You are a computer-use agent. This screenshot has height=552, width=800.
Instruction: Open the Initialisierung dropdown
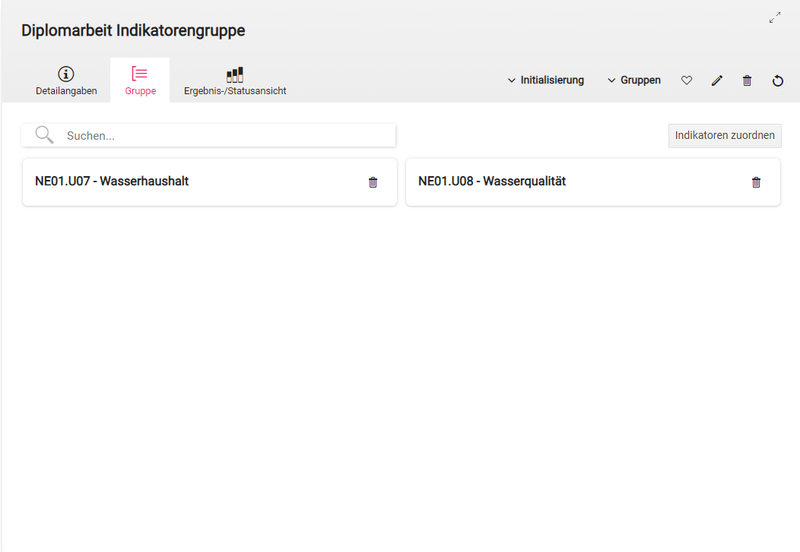[545, 80]
